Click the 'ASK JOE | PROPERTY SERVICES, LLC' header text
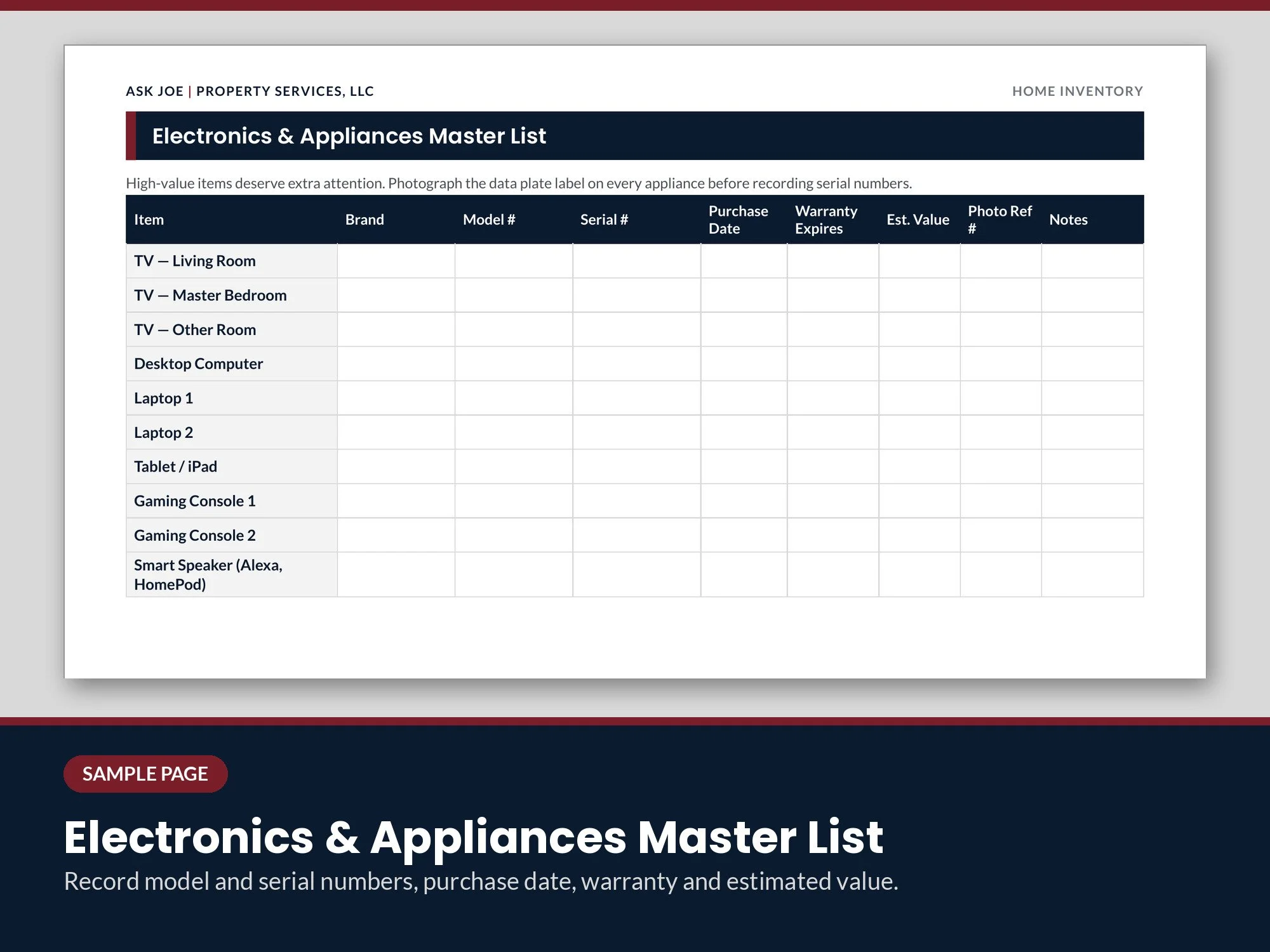Viewport: 1270px width, 952px height. 250,91
